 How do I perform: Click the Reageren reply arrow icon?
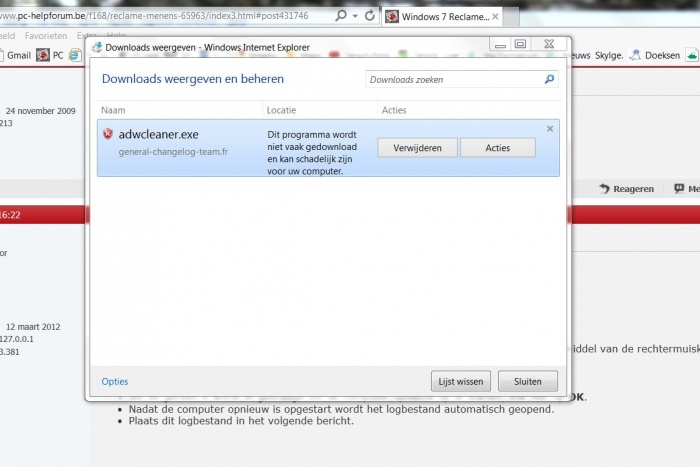point(604,189)
